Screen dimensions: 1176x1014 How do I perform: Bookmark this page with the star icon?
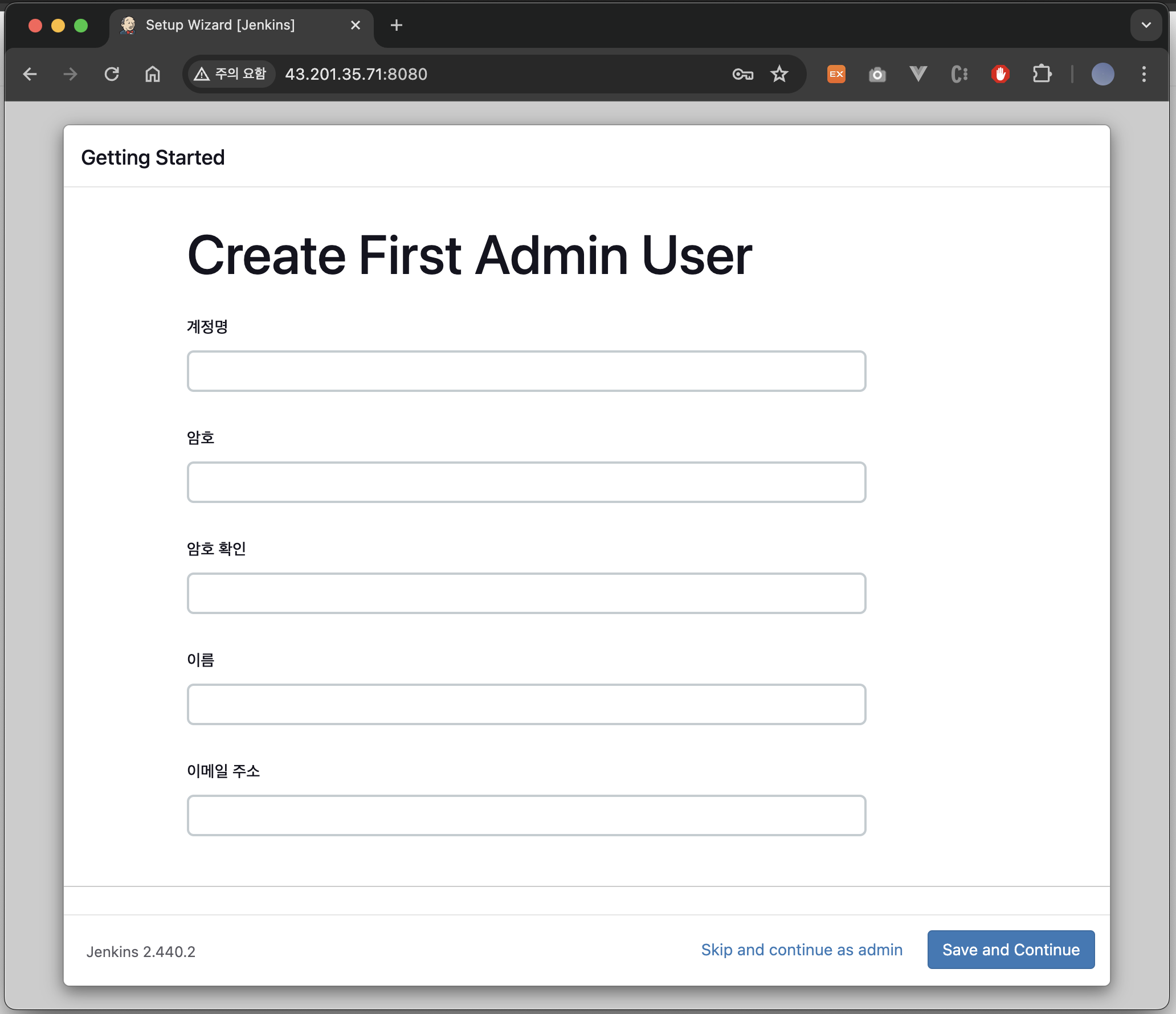pyautogui.click(x=779, y=74)
